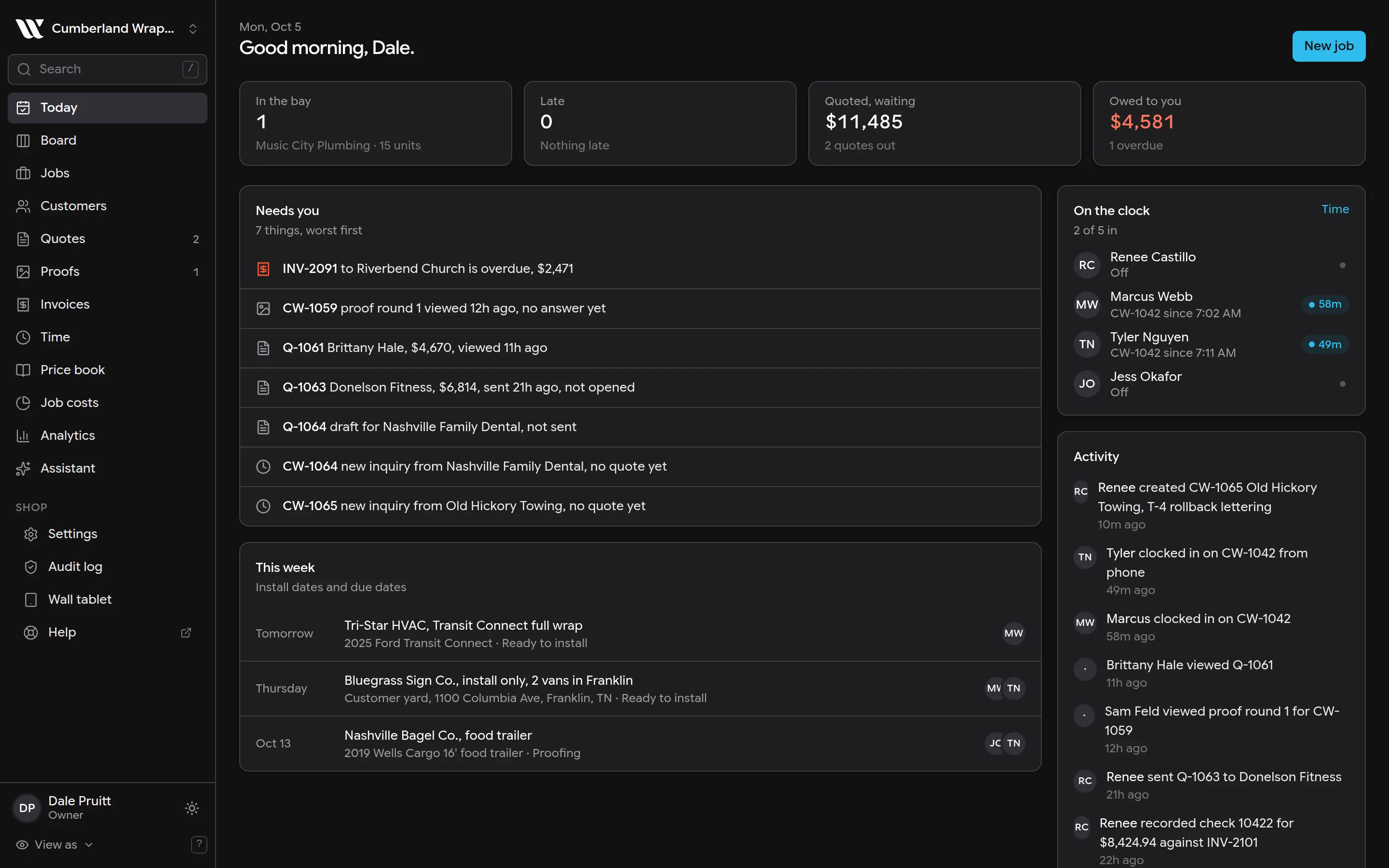This screenshot has height=868, width=1389.
Task: Expand the View as dropdown
Action: coord(54,844)
